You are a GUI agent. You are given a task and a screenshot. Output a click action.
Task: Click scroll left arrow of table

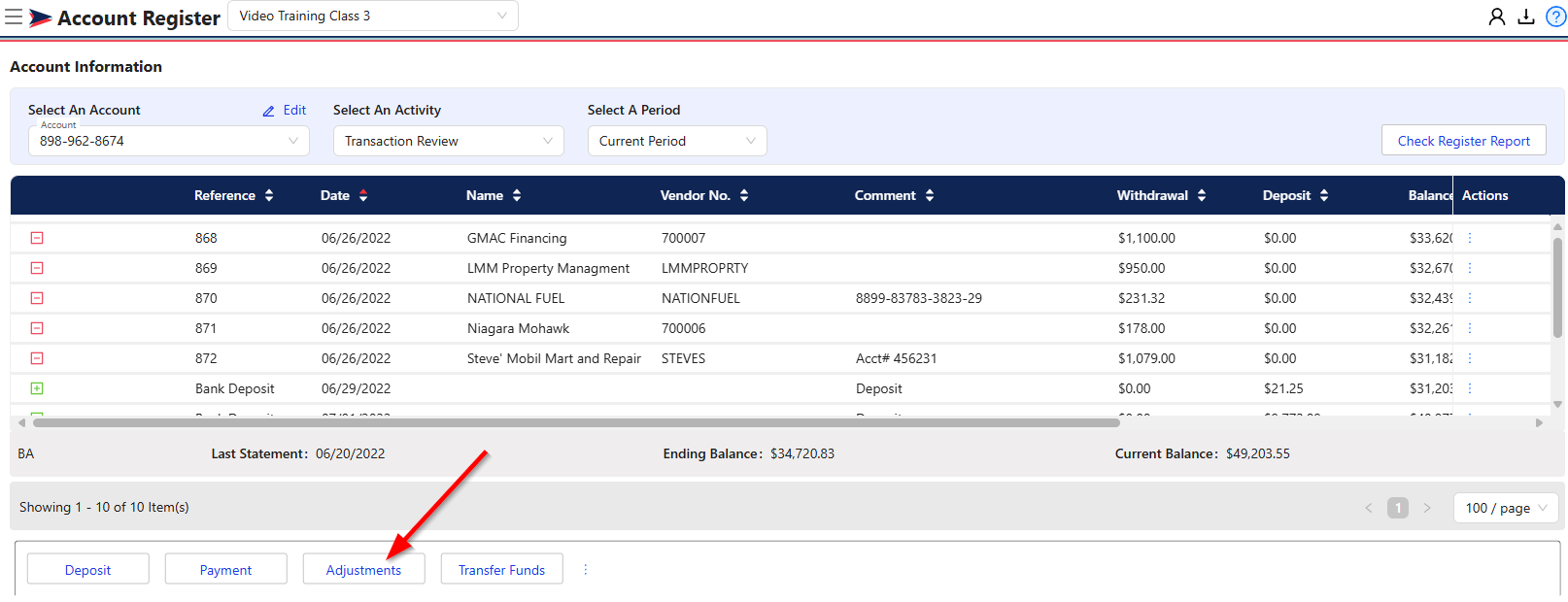[x=21, y=422]
